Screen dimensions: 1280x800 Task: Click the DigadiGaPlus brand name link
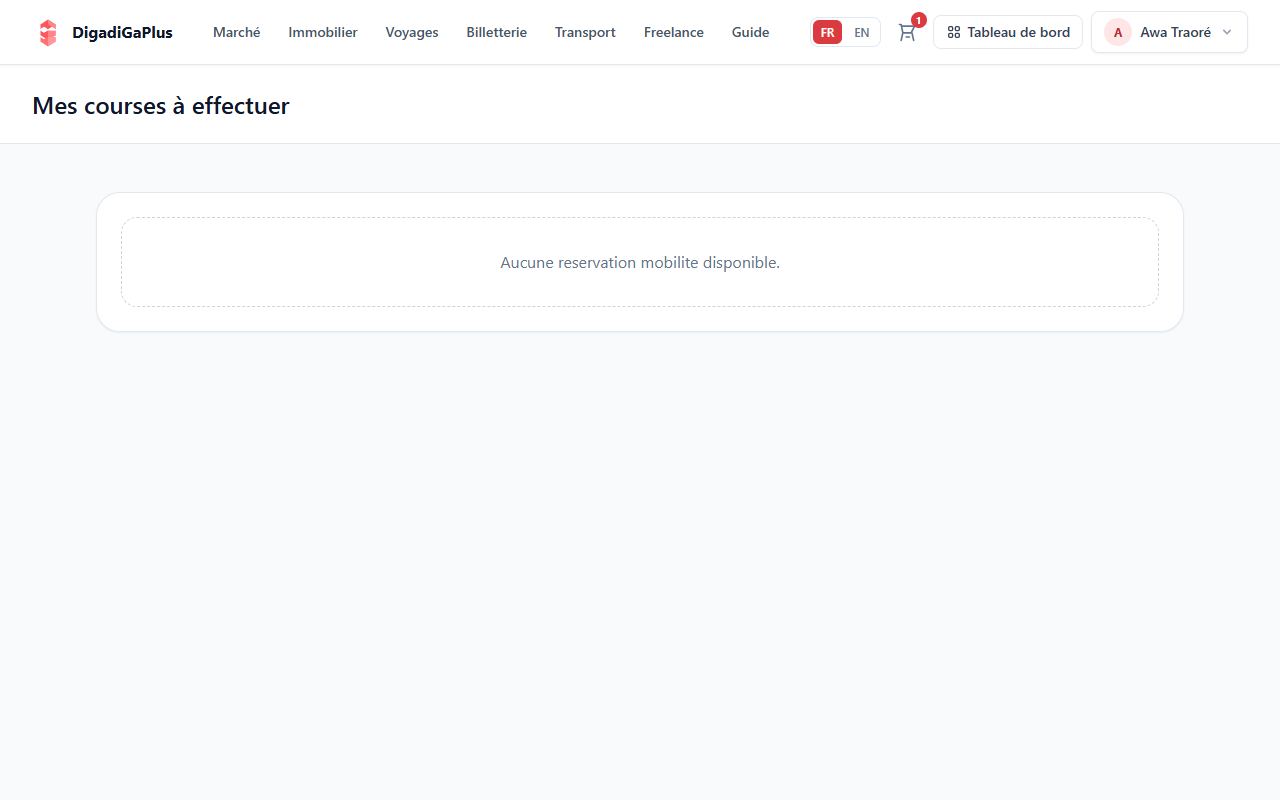pyautogui.click(x=122, y=32)
